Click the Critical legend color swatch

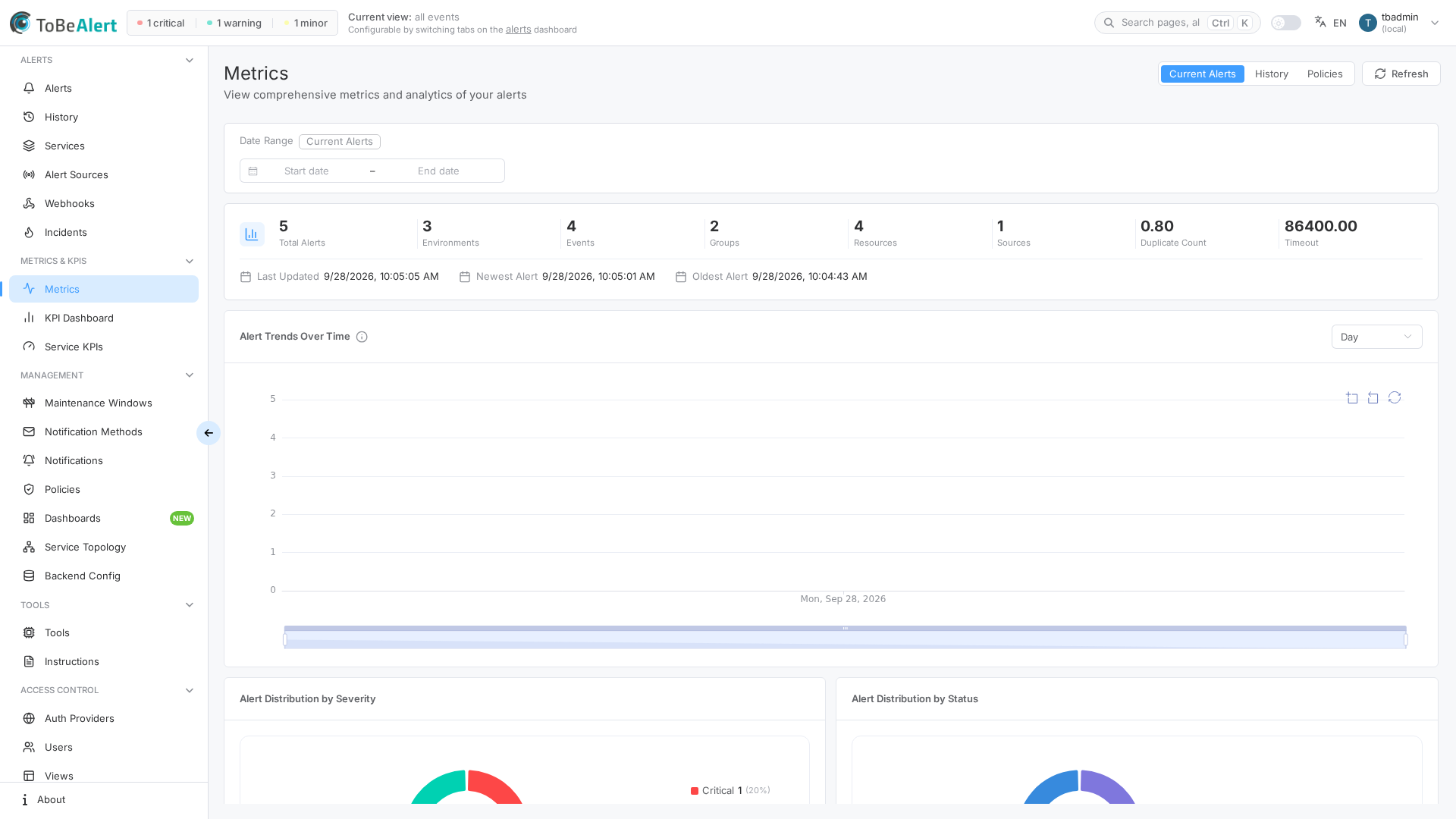695,791
